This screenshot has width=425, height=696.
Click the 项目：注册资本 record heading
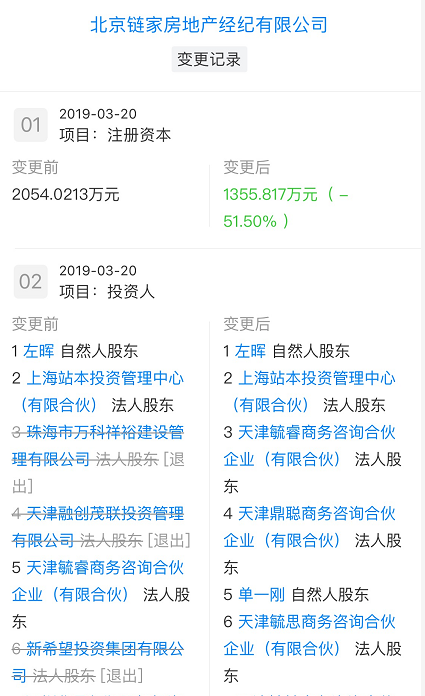point(115,135)
